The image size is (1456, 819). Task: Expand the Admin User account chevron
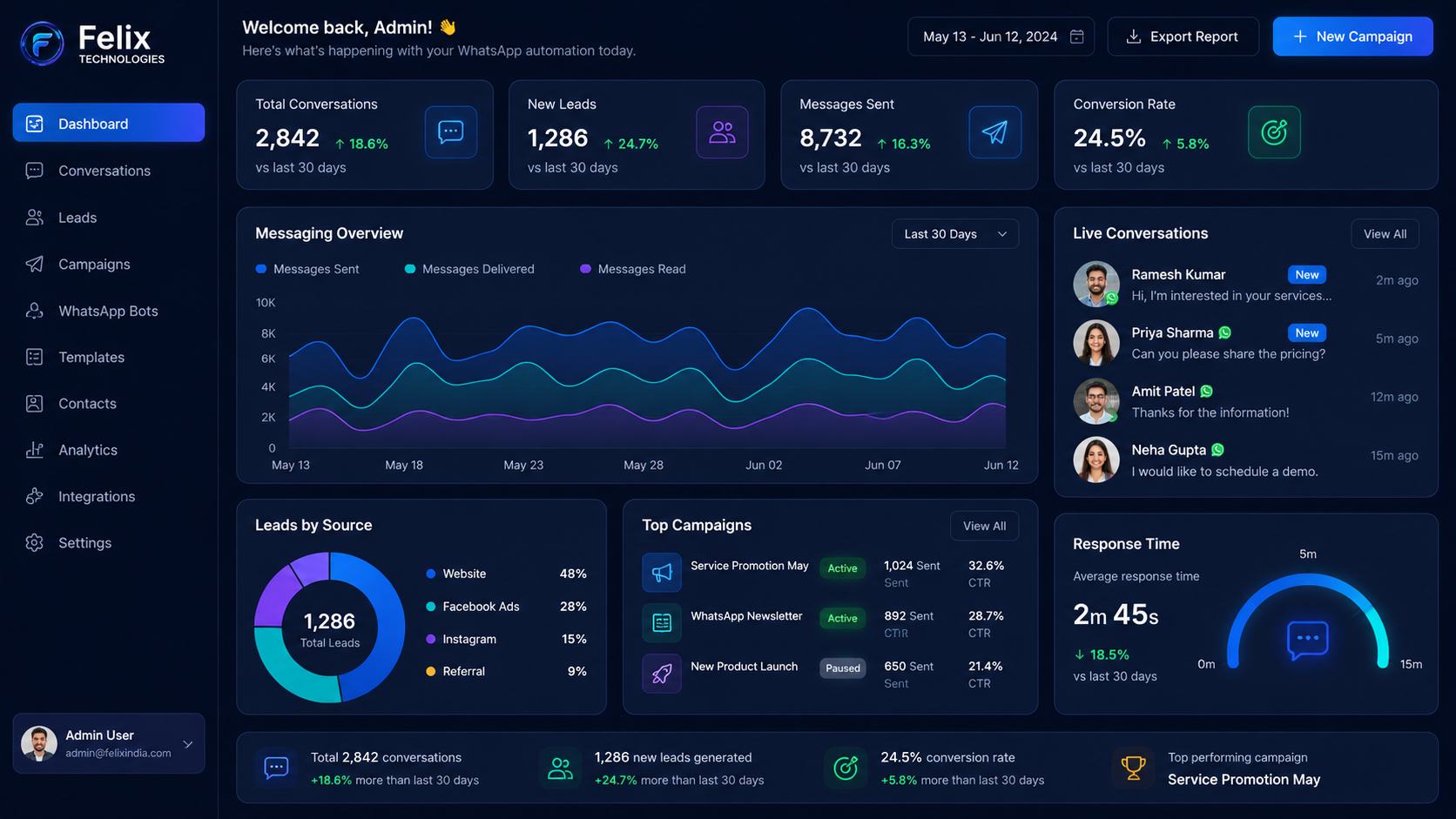(188, 744)
